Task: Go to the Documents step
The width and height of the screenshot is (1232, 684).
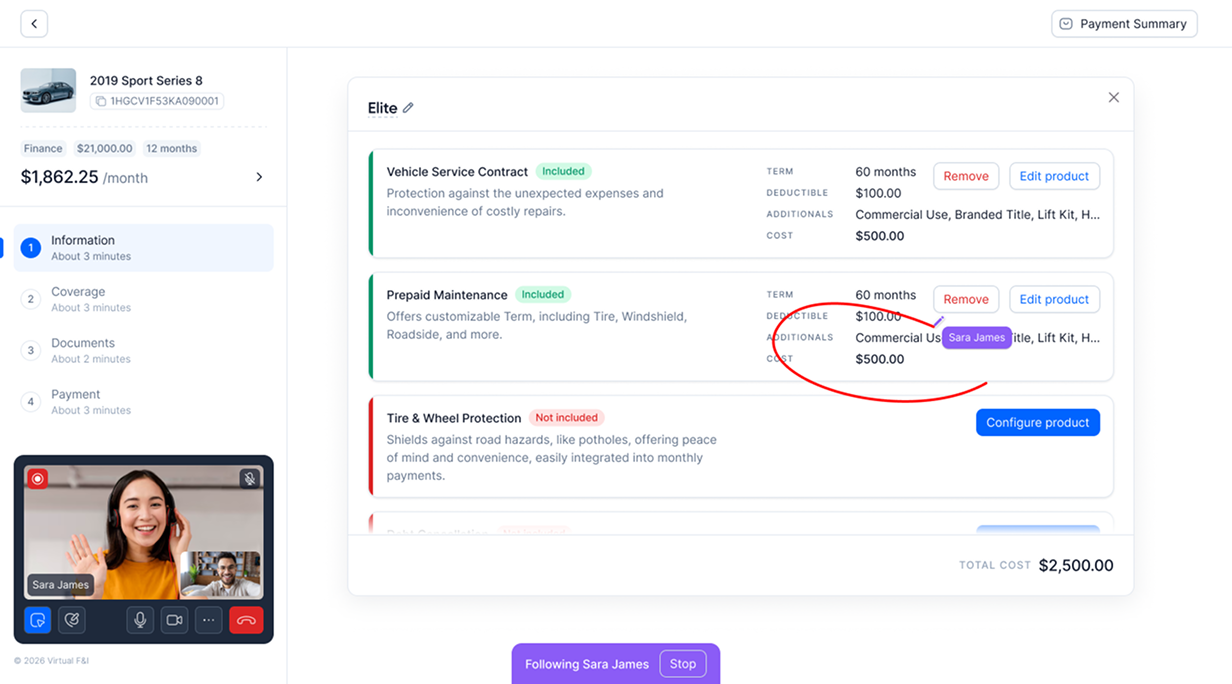Action: click(83, 350)
